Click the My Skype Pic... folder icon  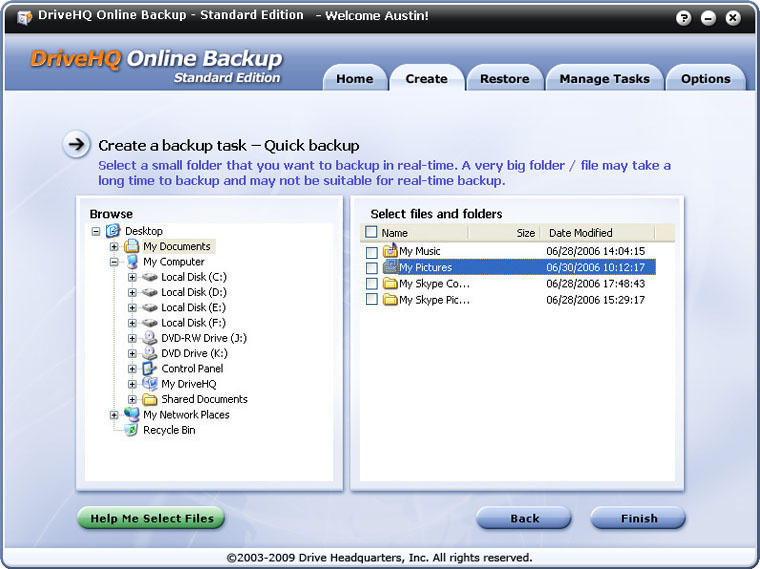[x=390, y=300]
